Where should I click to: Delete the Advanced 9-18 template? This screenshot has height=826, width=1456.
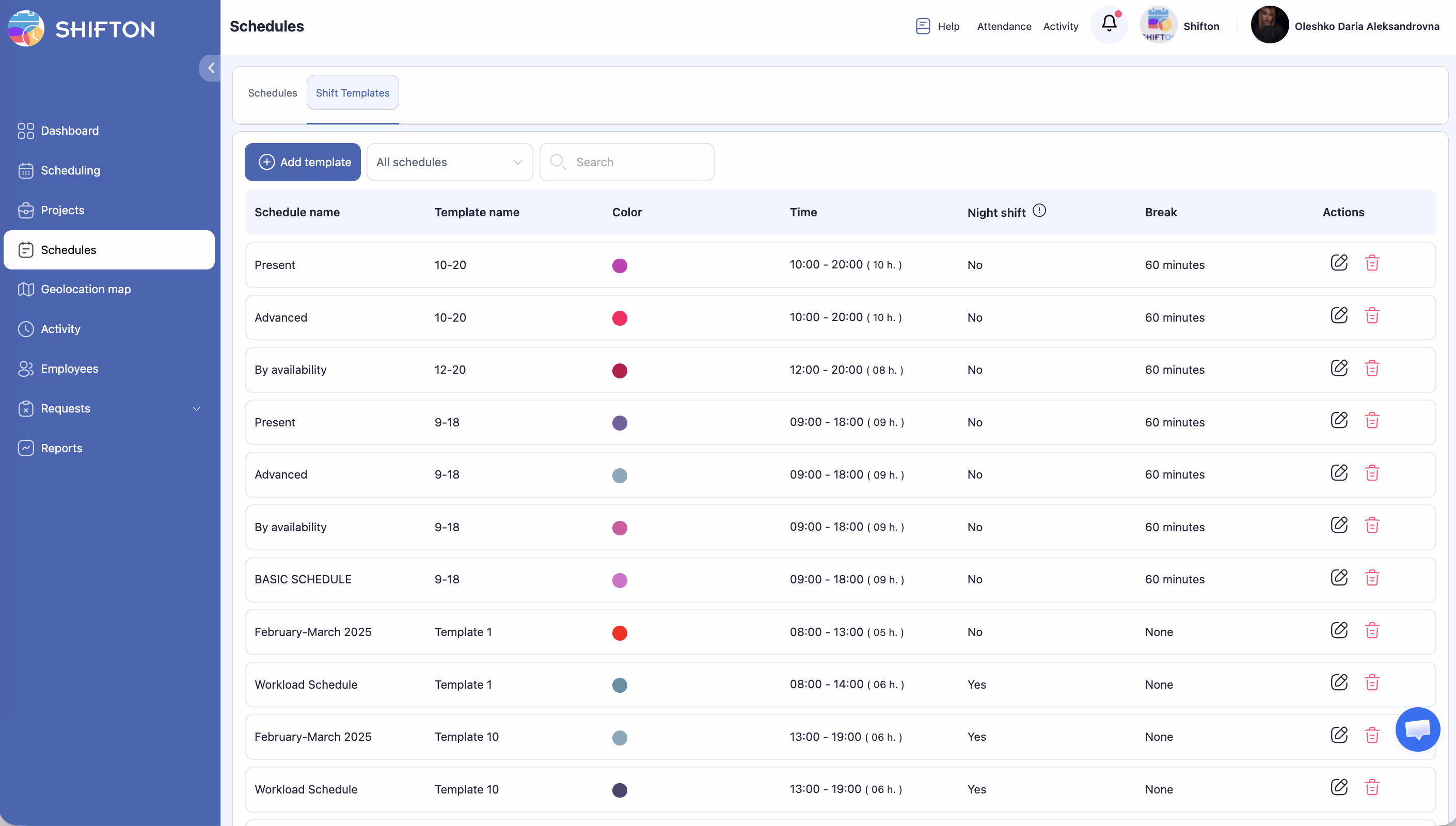[x=1371, y=474]
